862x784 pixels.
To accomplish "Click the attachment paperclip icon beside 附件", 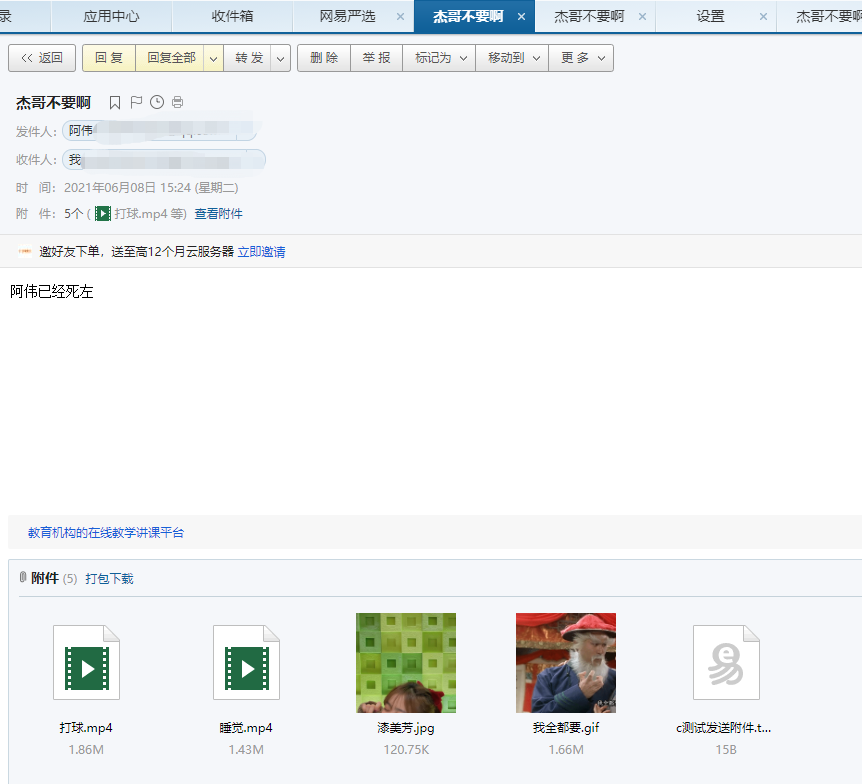I will (x=22, y=577).
